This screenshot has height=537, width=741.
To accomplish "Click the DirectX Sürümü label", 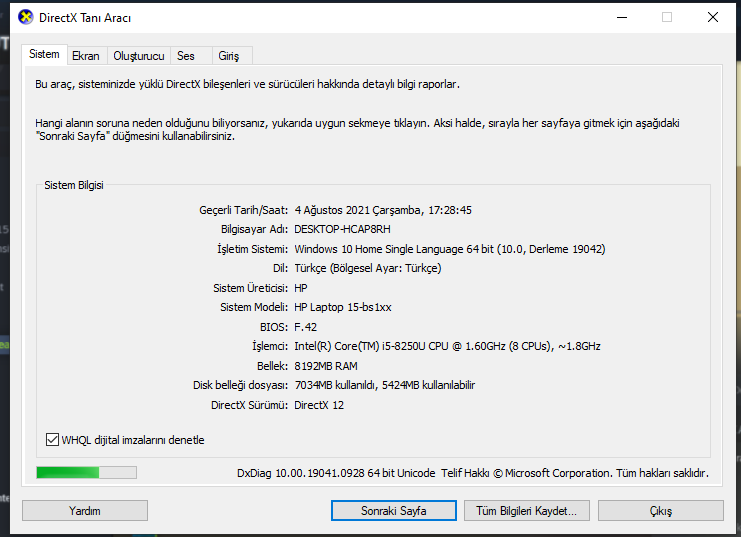I will (249, 405).
